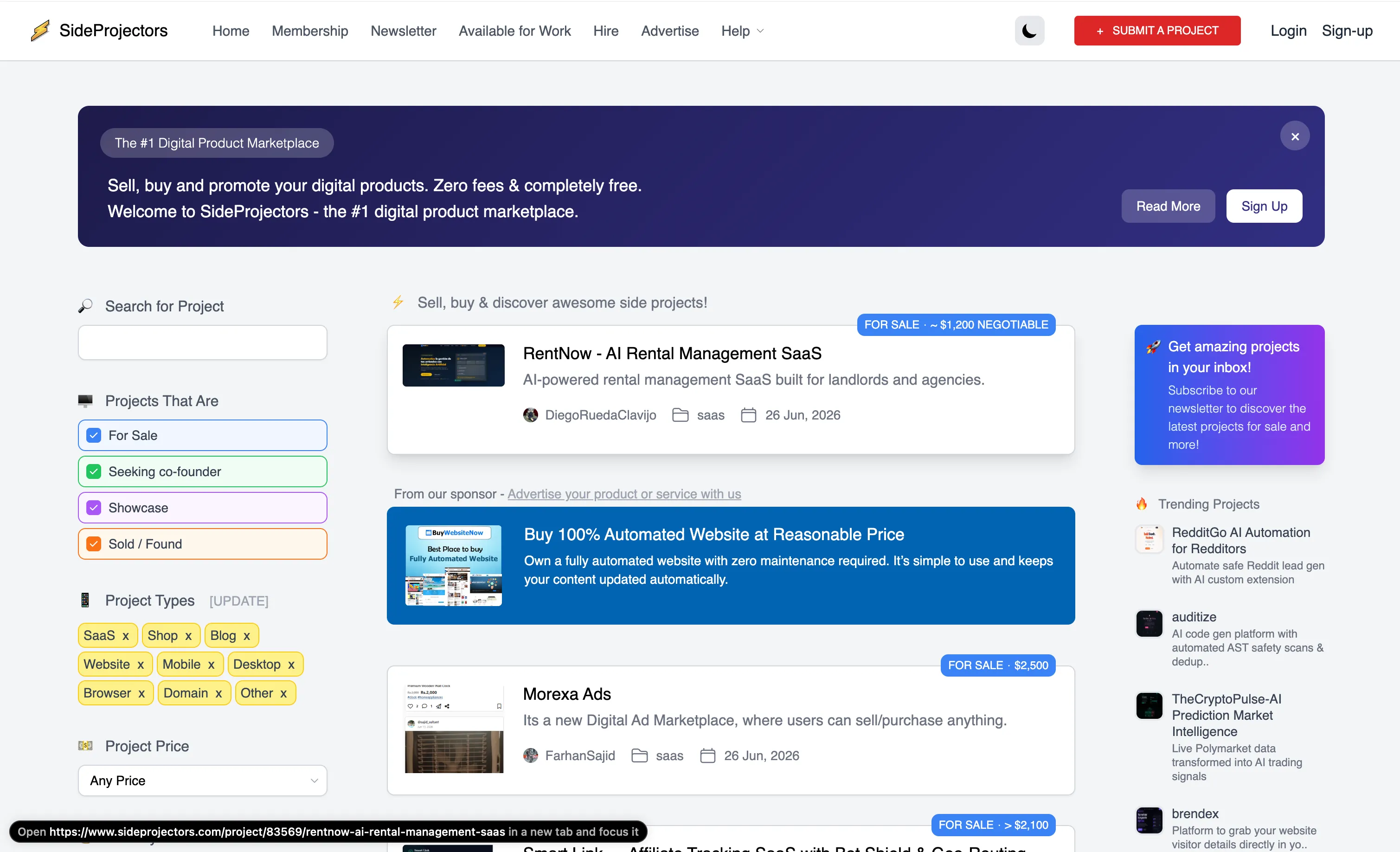Open the Hire nav item
The height and width of the screenshot is (852, 1400).
point(606,31)
